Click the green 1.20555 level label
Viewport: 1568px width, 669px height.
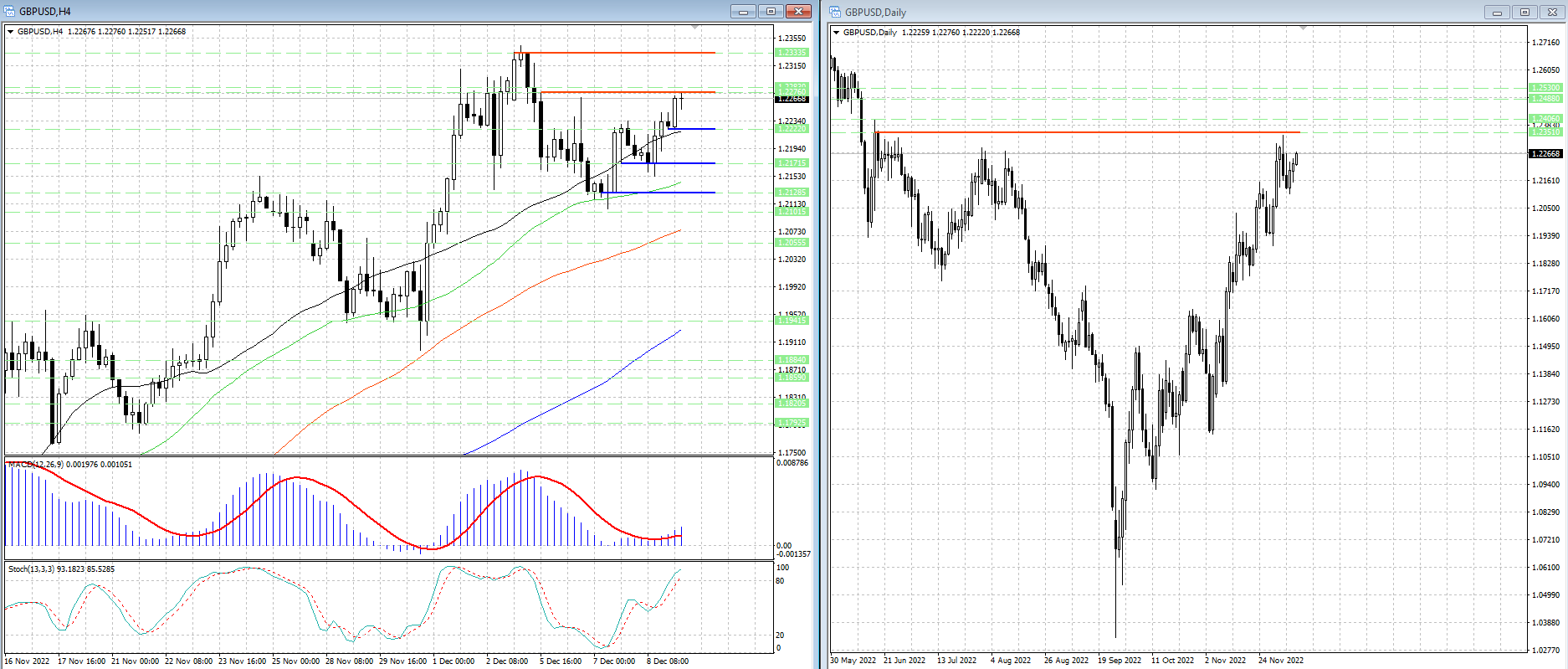[x=792, y=243]
